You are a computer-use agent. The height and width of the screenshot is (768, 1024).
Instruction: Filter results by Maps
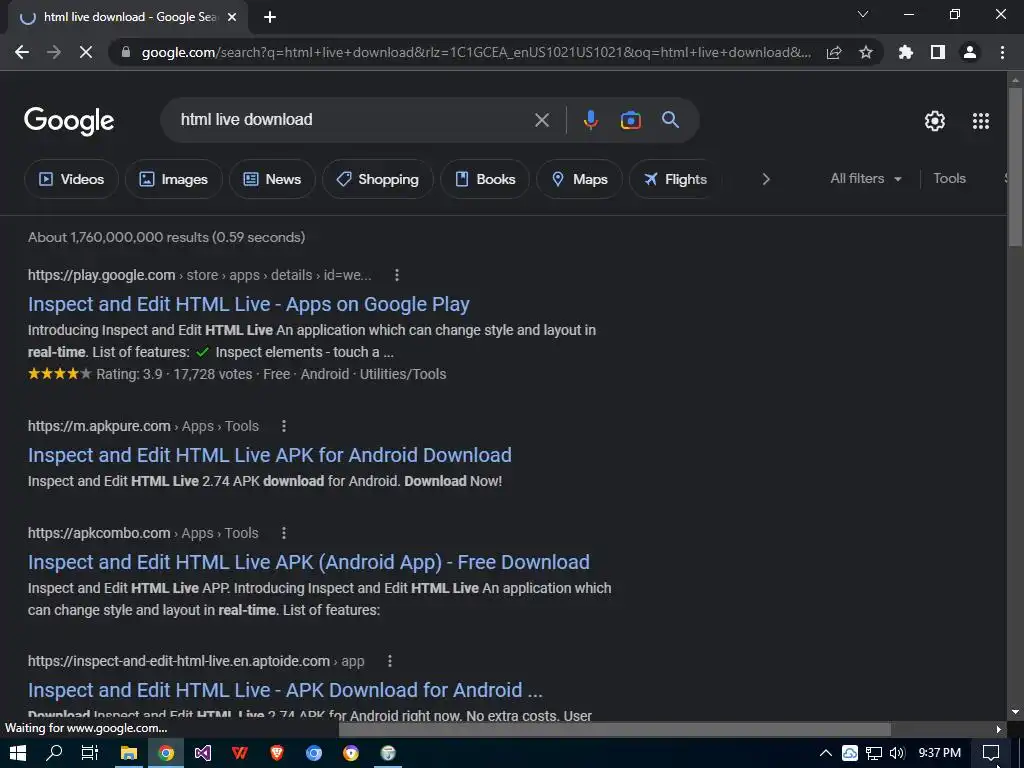579,179
